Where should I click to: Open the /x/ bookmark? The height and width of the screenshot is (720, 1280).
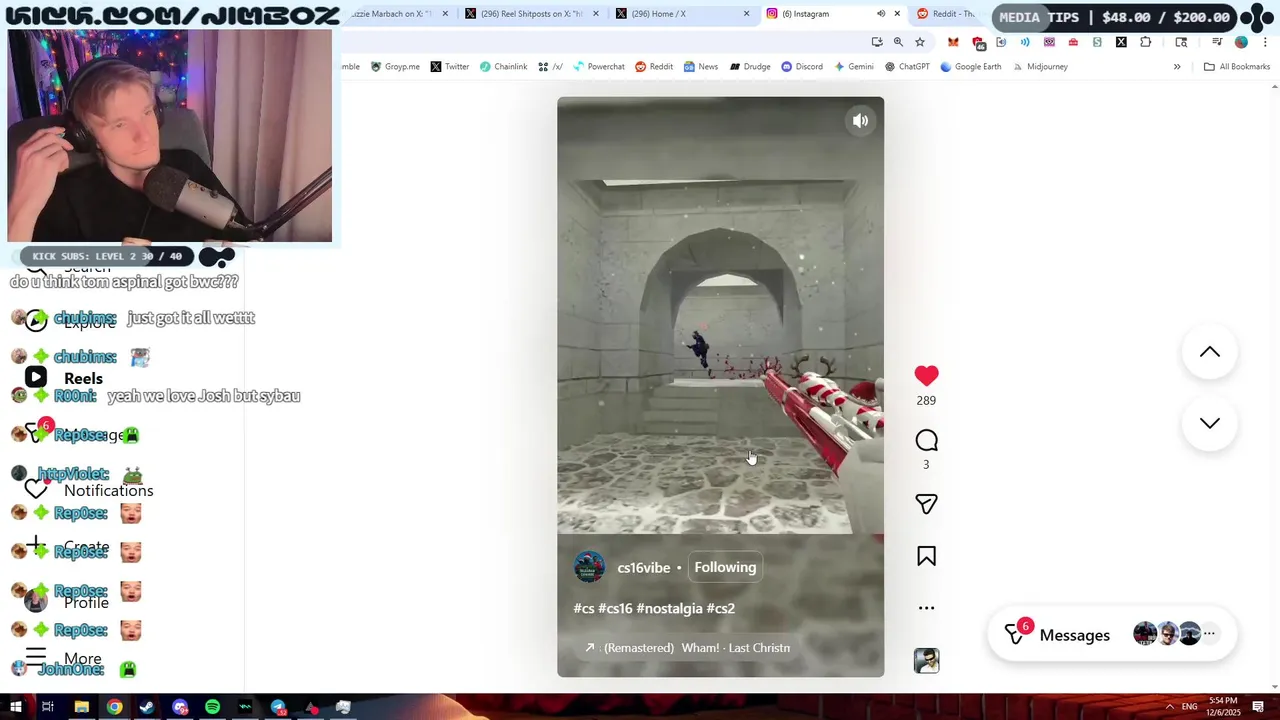click(550, 67)
